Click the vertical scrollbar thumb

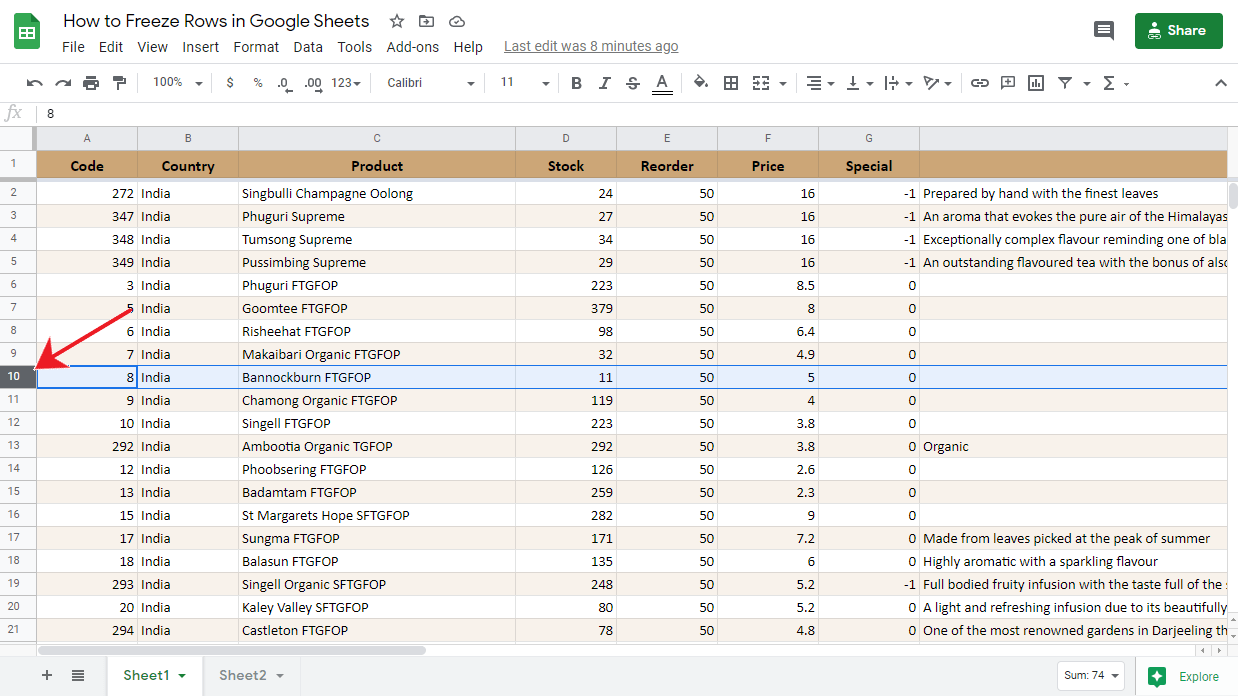(1232, 194)
